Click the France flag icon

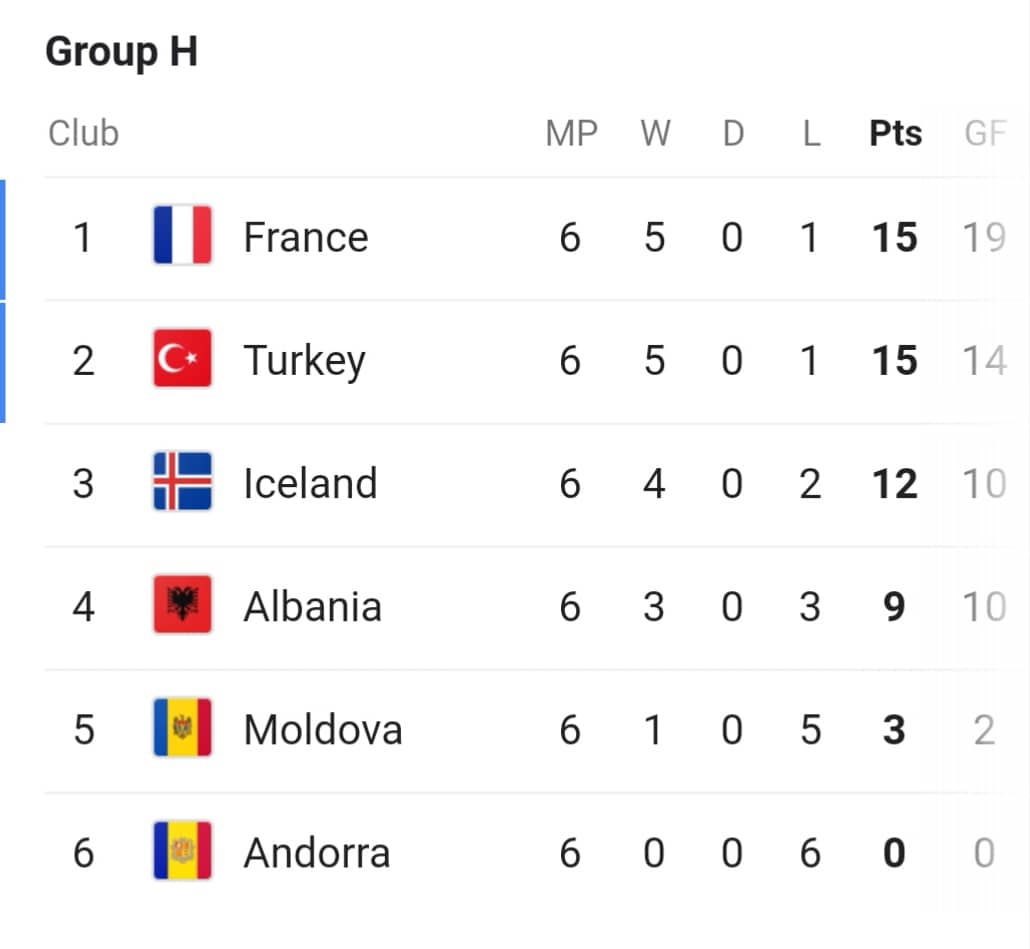[182, 235]
